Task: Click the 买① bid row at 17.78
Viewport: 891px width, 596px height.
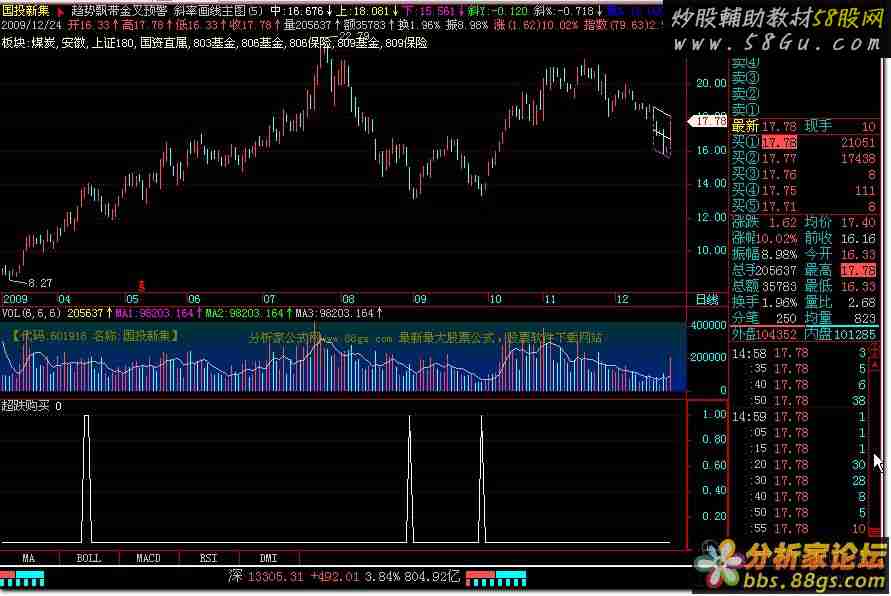Action: (x=803, y=142)
